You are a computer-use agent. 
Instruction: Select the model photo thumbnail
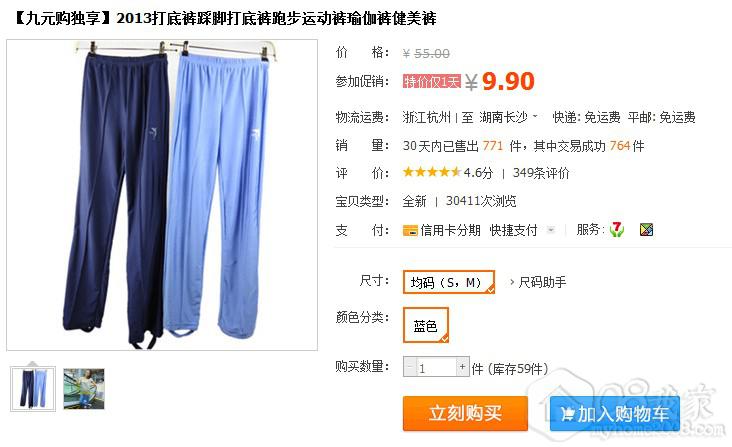(84, 389)
